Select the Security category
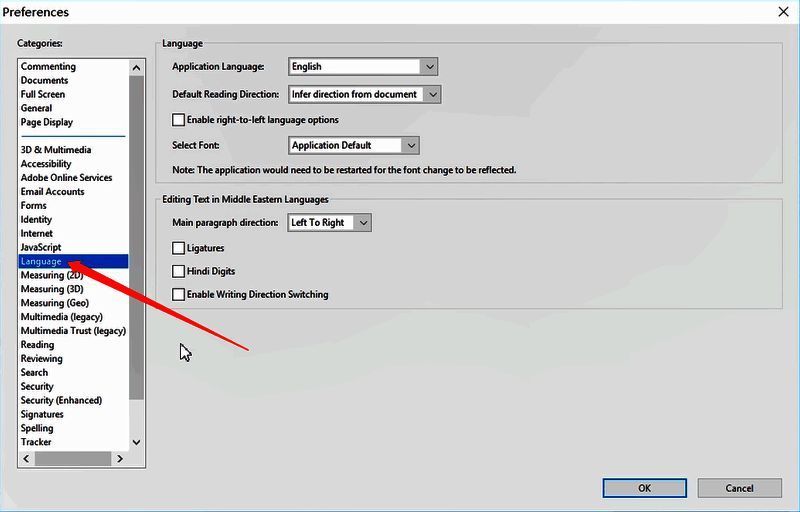The height and width of the screenshot is (512, 800). coord(37,387)
